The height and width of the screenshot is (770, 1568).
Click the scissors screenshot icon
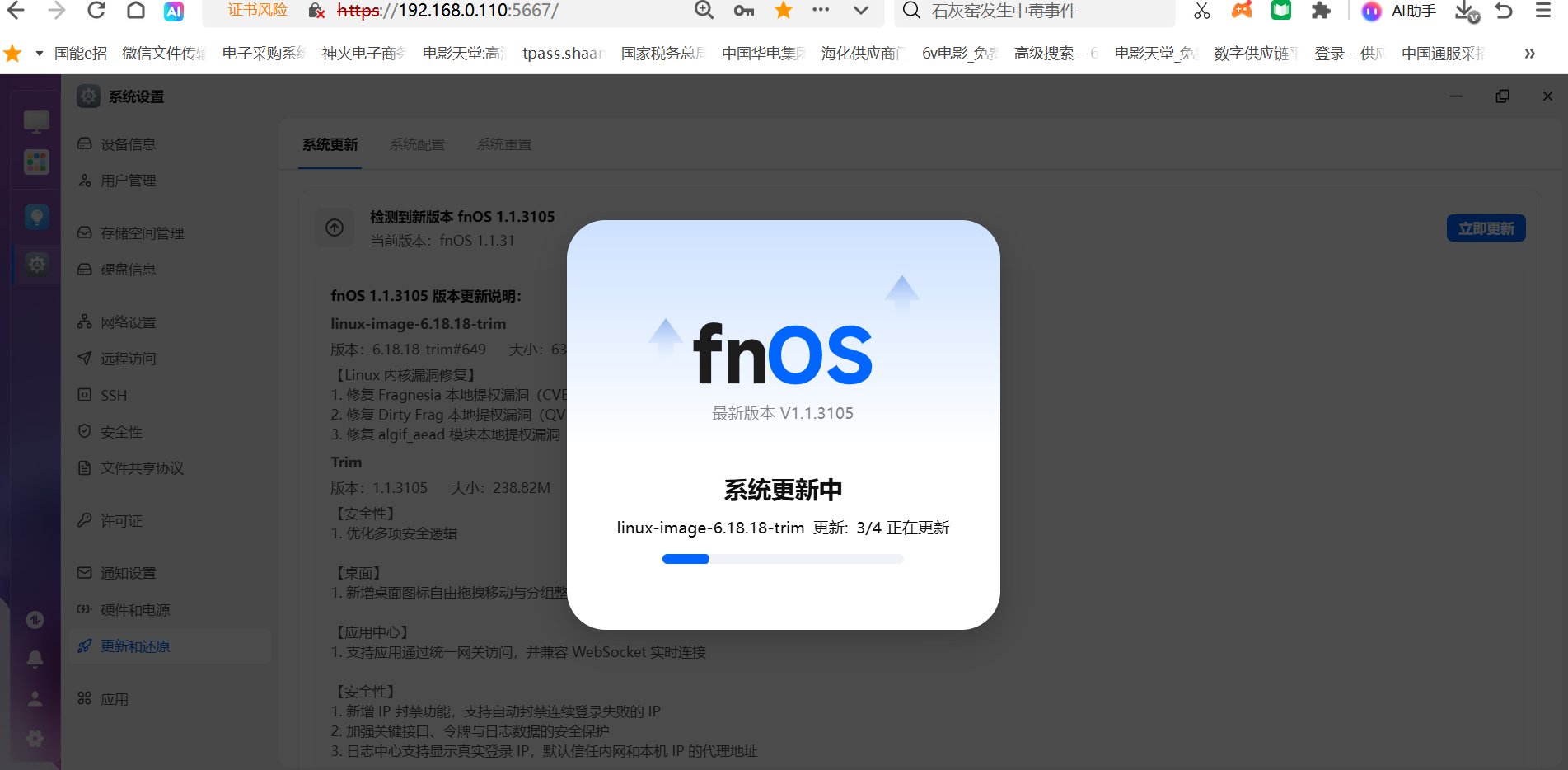pos(1202,11)
